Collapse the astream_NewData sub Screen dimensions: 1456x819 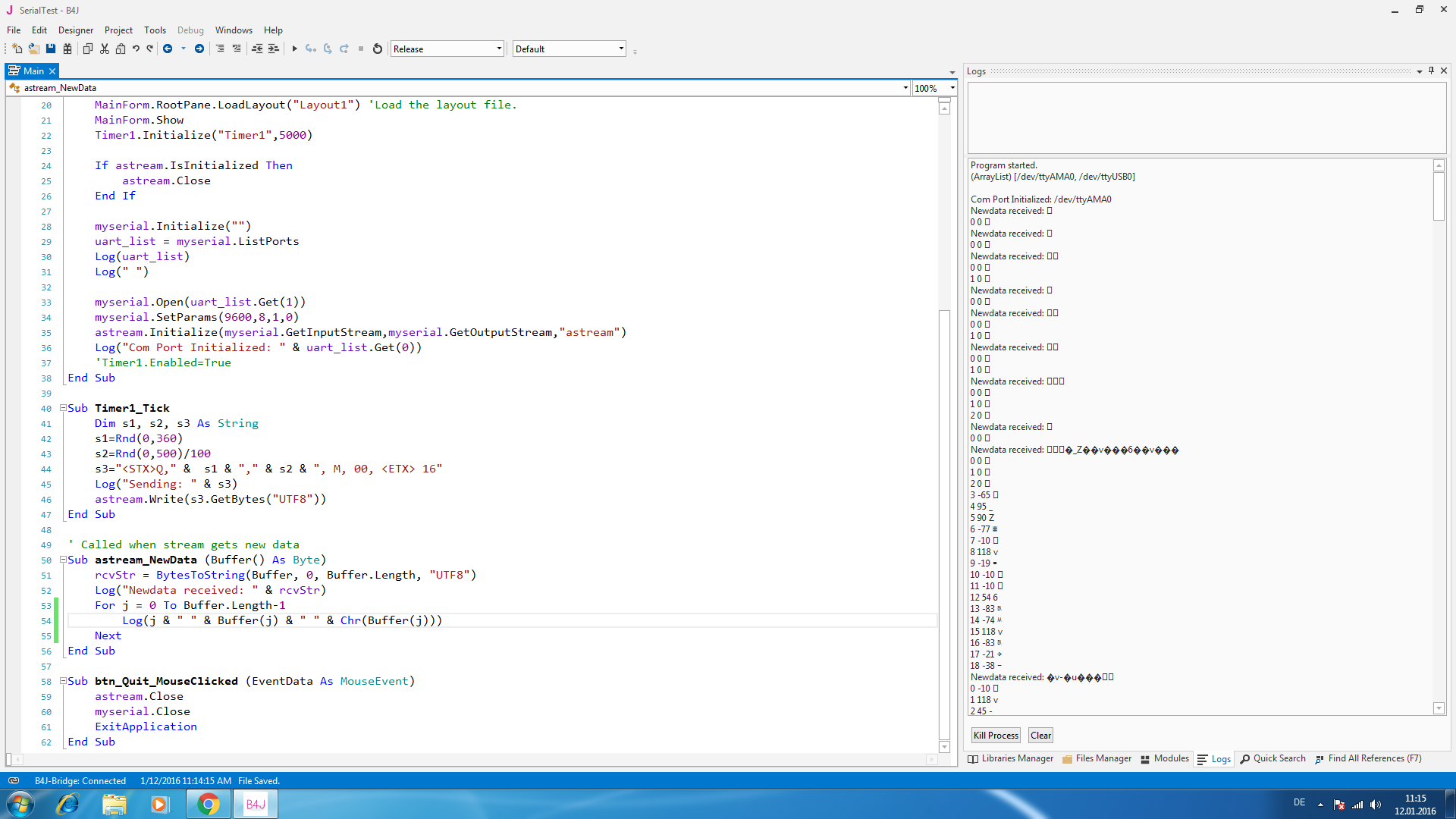pos(64,560)
